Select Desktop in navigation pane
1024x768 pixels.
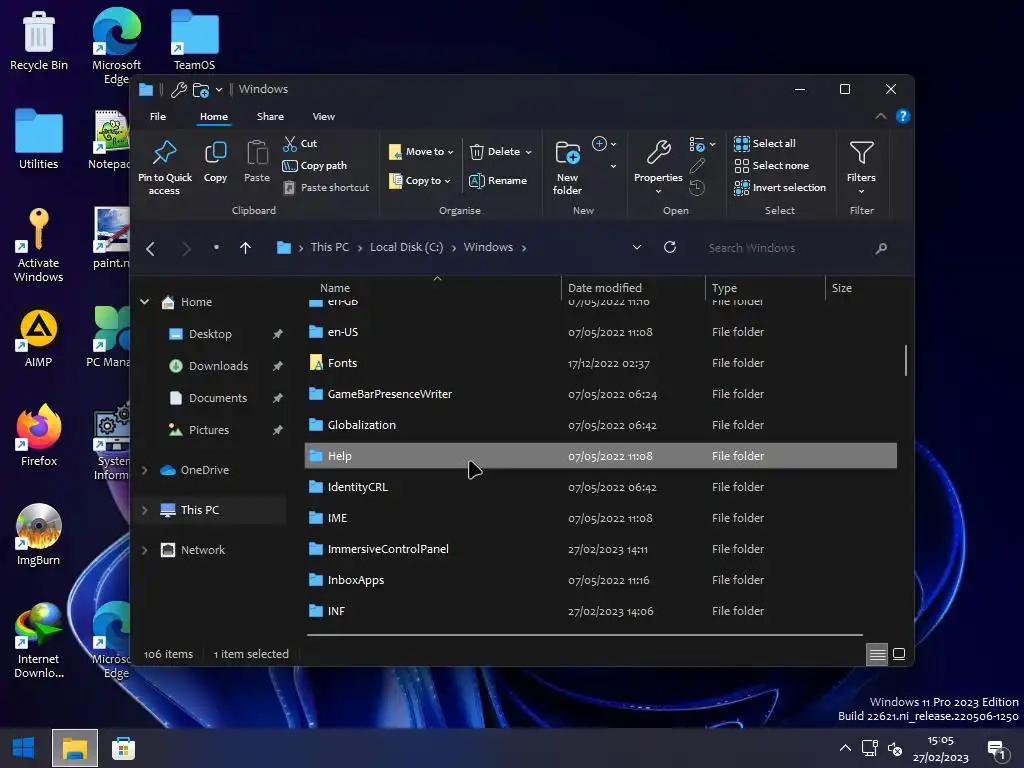(210, 334)
